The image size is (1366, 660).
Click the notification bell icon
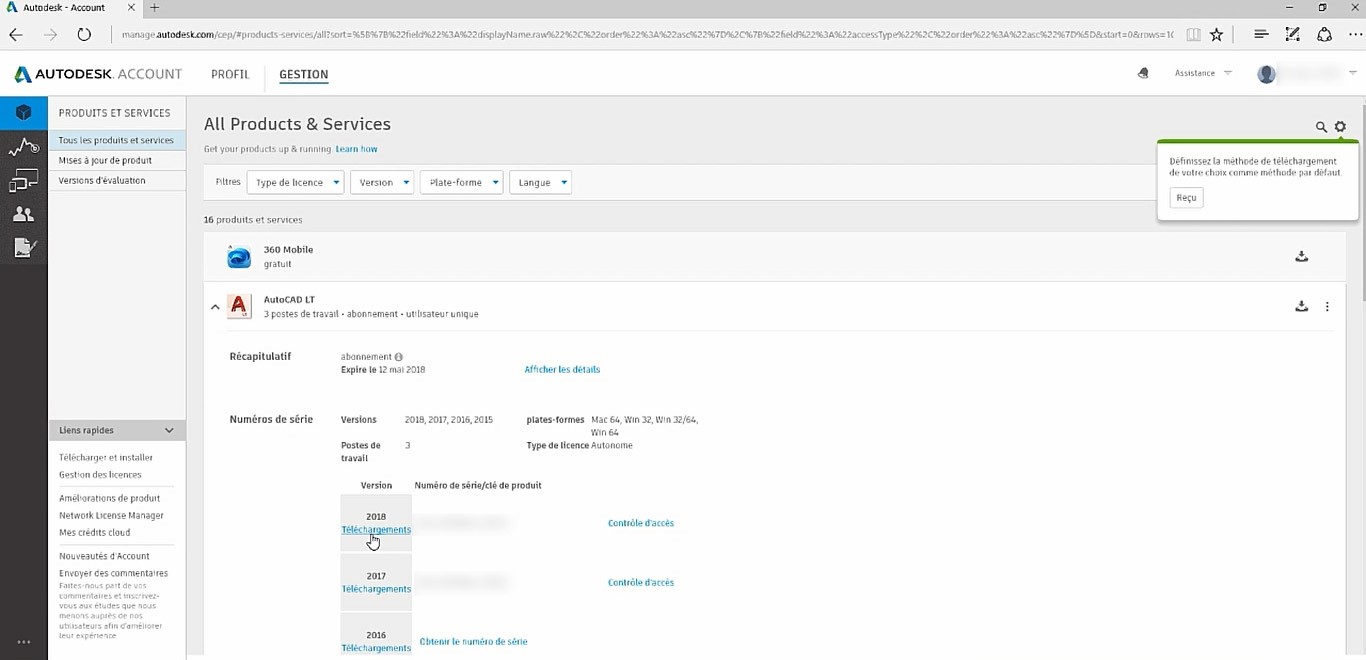click(x=1143, y=73)
